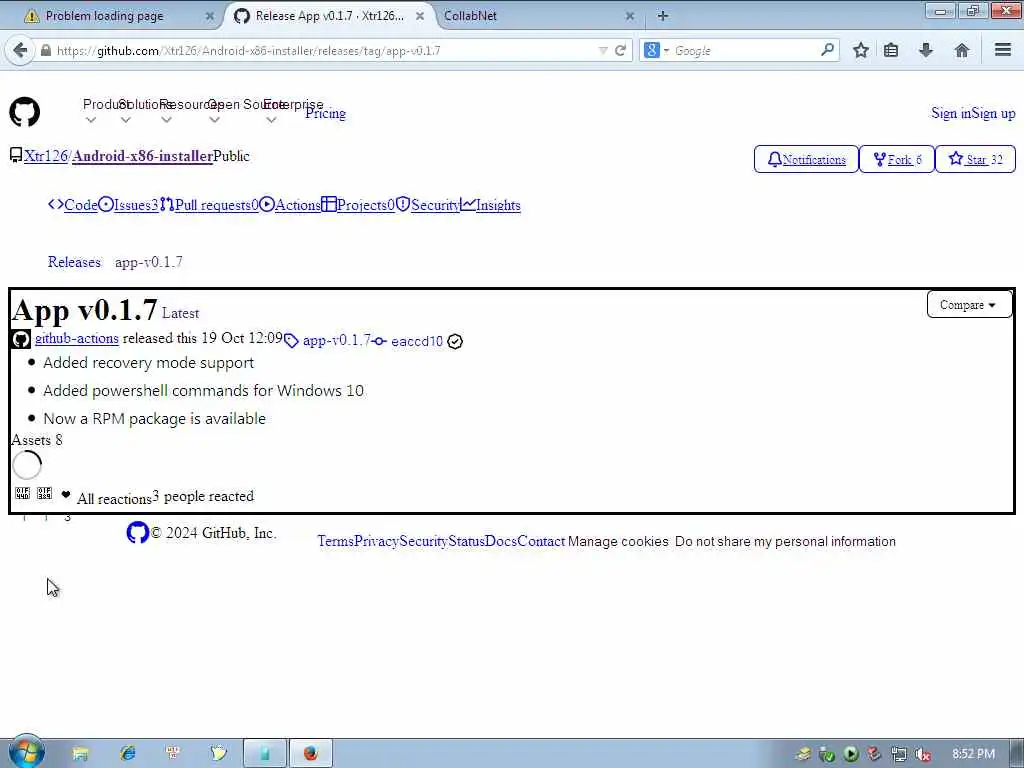The image size is (1024, 768).
Task: Click the Pricing link
Action: [x=325, y=114]
